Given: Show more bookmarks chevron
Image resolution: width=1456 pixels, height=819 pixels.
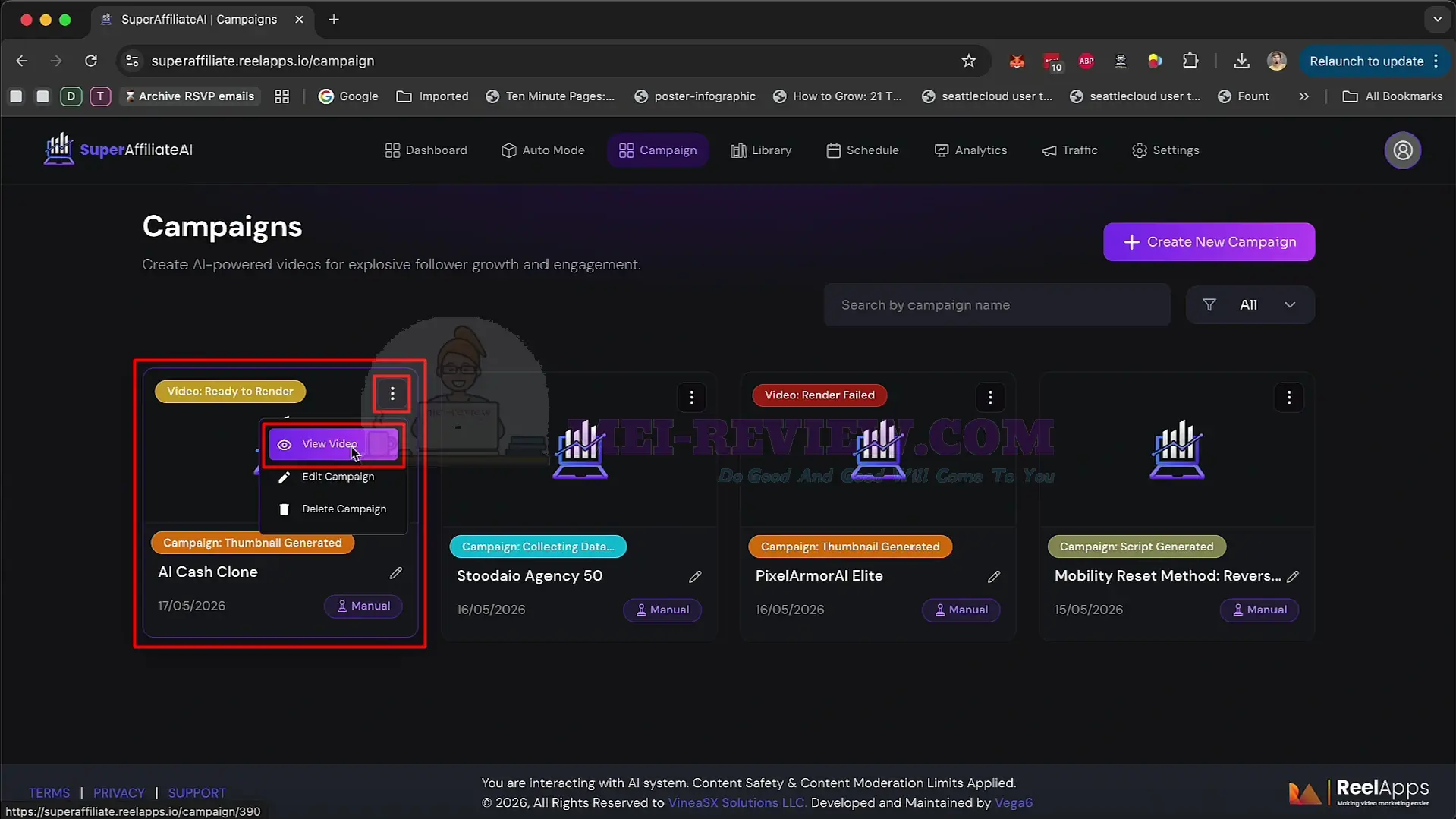Looking at the screenshot, I should click(x=1303, y=96).
